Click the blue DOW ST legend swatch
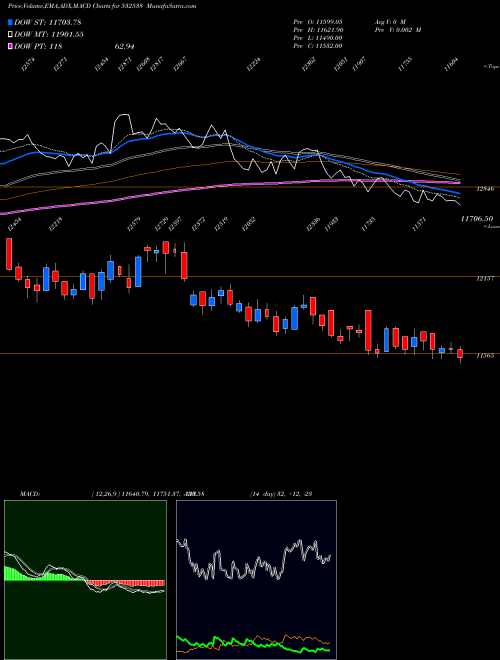This screenshot has width=500, height=660. (10, 22)
